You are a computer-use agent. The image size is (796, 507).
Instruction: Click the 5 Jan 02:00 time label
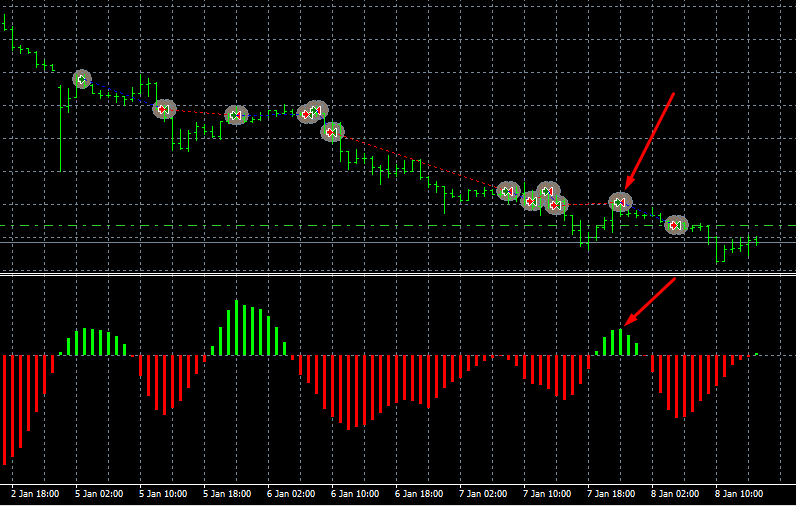99,494
